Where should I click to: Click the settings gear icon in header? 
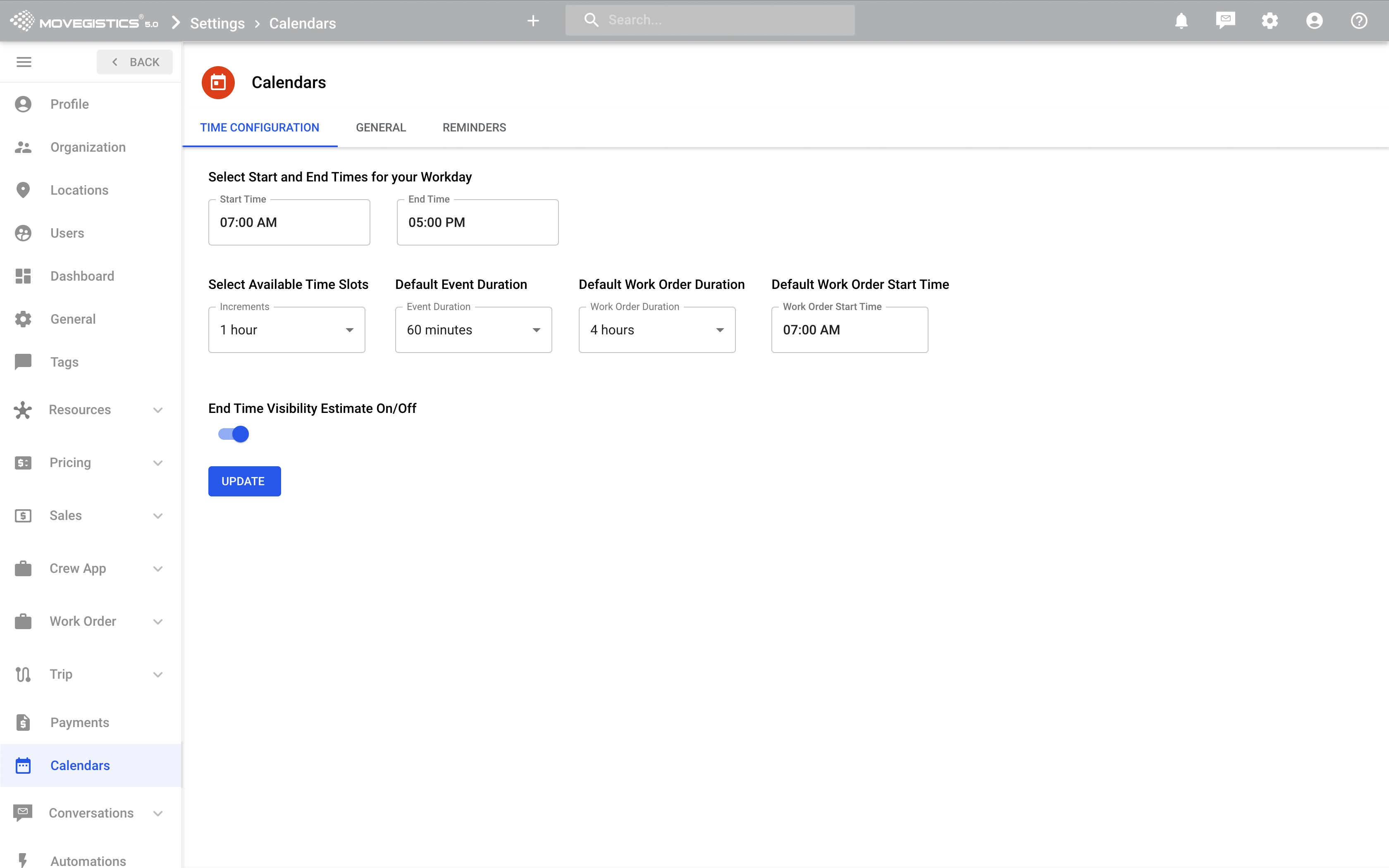(1270, 21)
